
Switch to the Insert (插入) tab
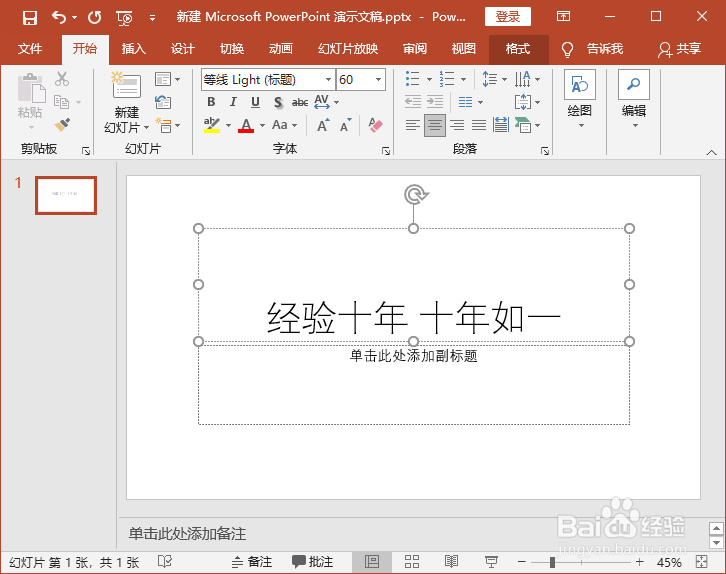(x=134, y=49)
